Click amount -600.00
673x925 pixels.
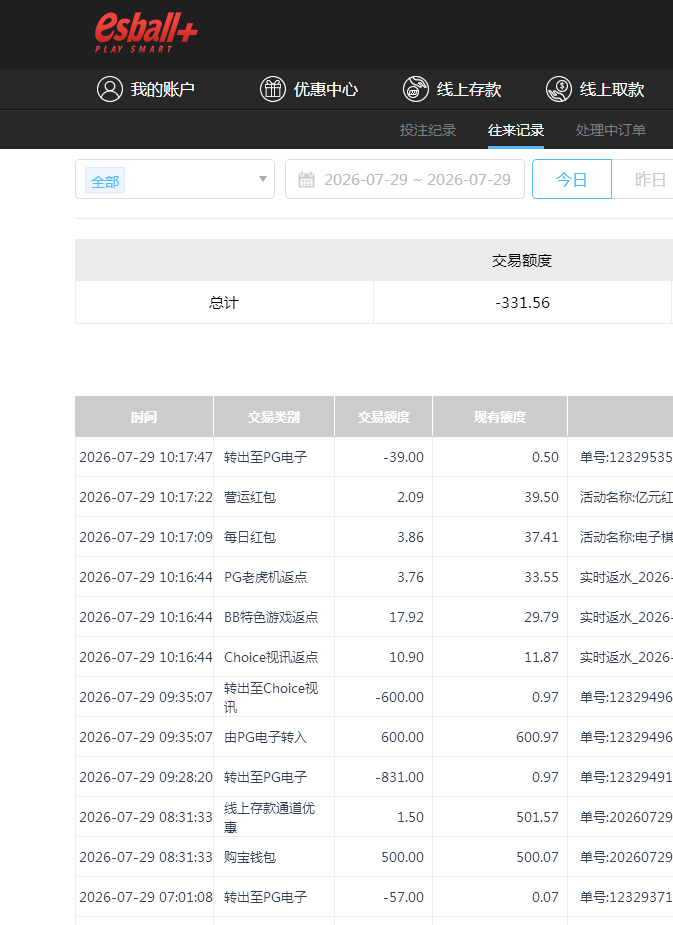[x=399, y=697]
